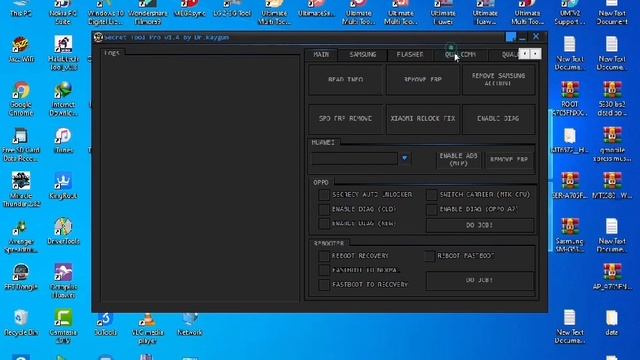Select the ROOT archive file icon
Image resolution: width=640 pixels, height=360 pixels.
(569, 99)
